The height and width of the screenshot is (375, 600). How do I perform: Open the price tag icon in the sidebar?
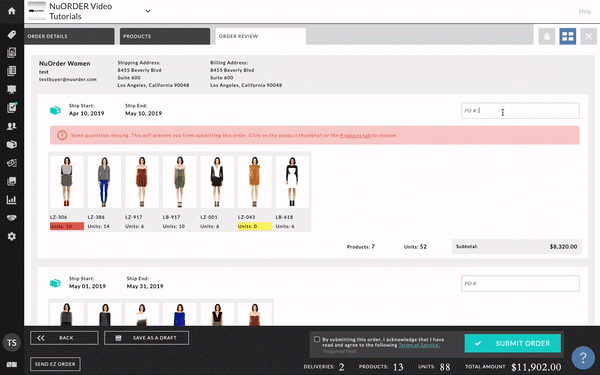point(11,34)
